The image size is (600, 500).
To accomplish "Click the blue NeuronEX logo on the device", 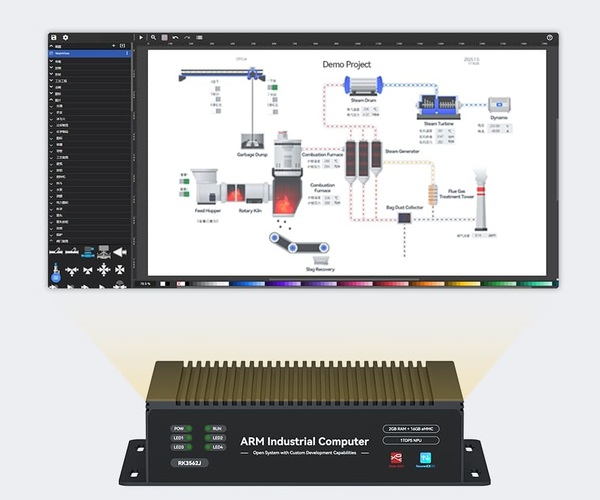I will pos(425,459).
